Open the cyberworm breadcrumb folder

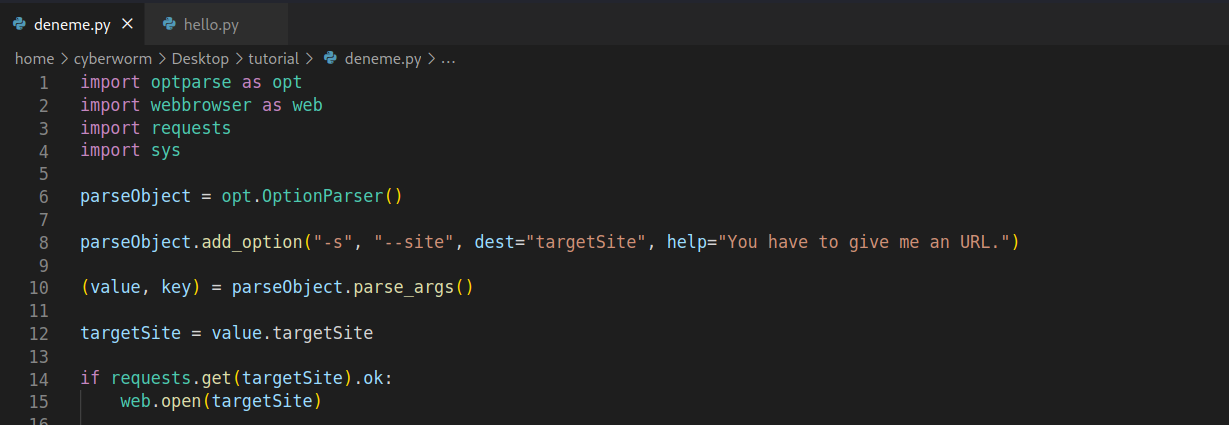pos(113,59)
